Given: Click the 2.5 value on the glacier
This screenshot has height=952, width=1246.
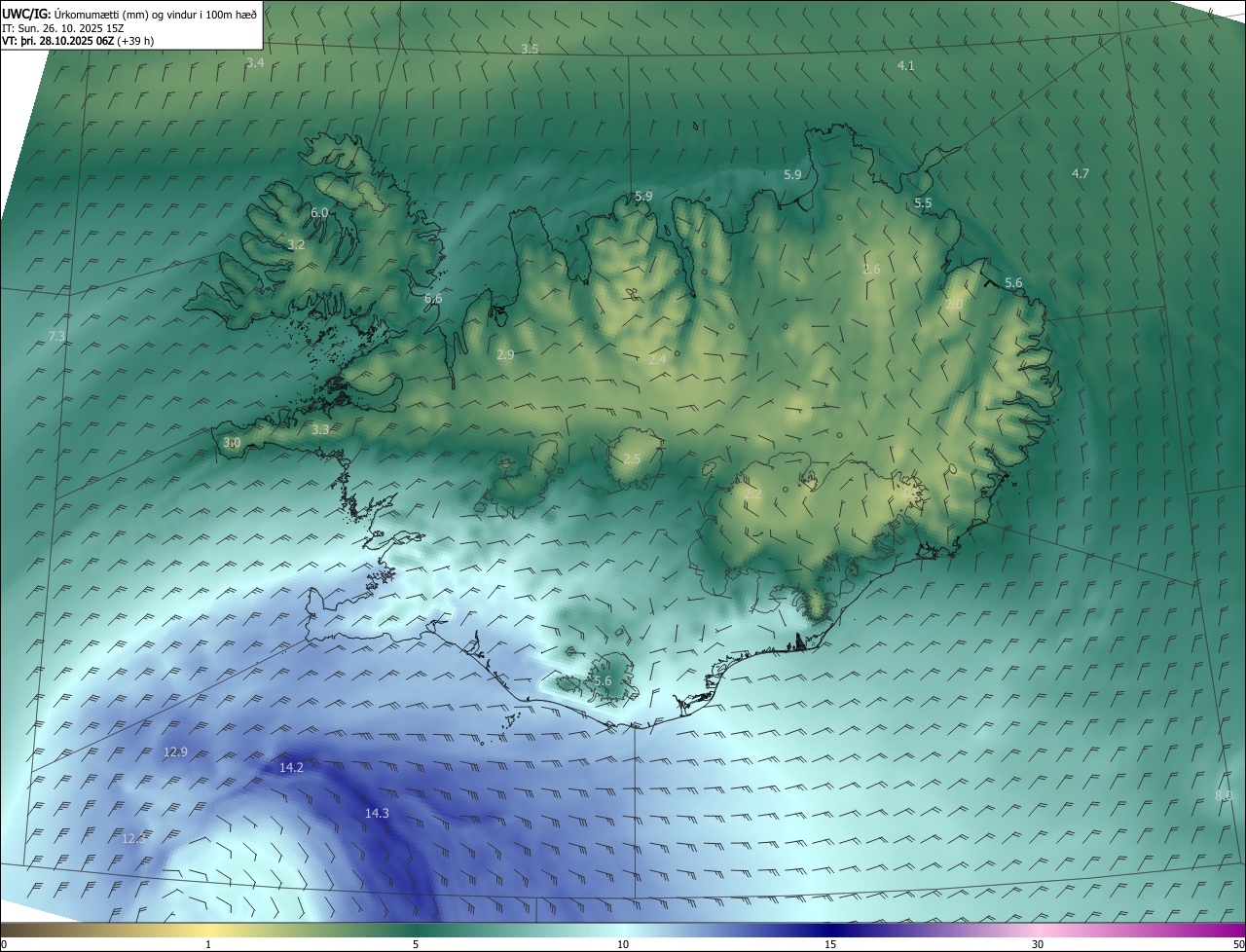Looking at the screenshot, I should 632,458.
